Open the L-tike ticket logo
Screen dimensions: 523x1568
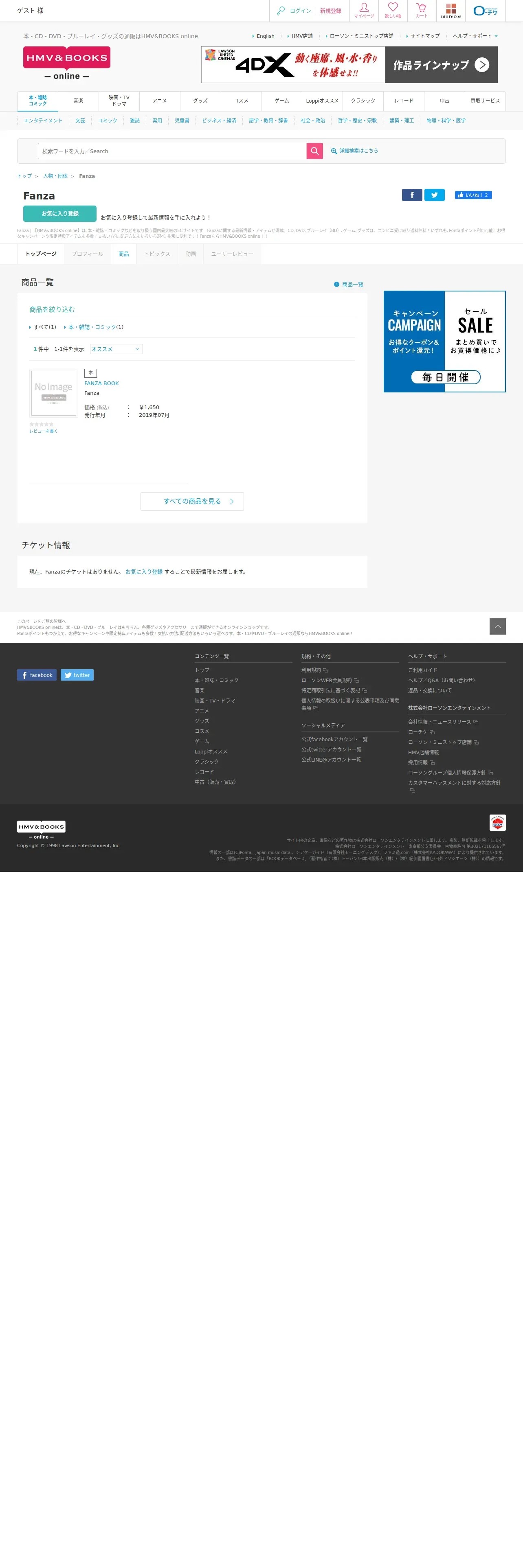coord(486,11)
